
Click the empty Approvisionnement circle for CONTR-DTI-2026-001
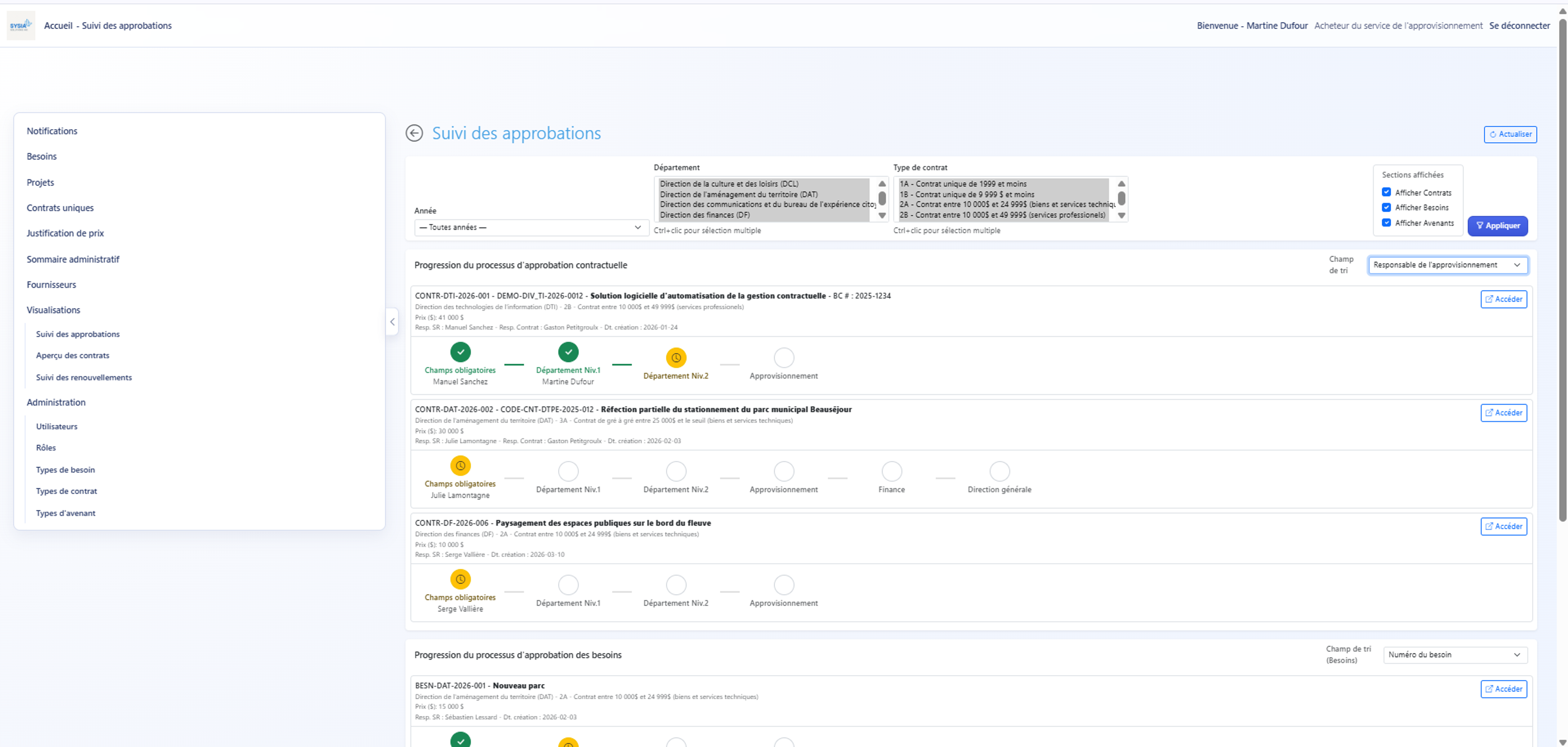pyautogui.click(x=784, y=358)
